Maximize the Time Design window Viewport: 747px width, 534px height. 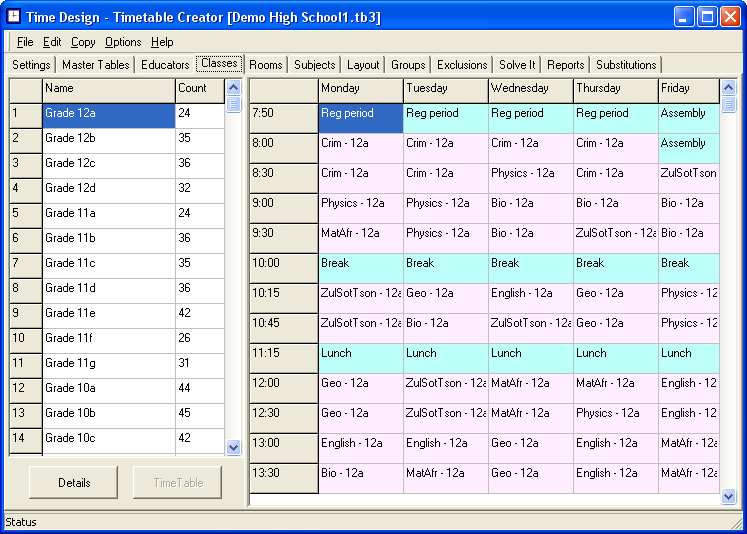coord(706,17)
